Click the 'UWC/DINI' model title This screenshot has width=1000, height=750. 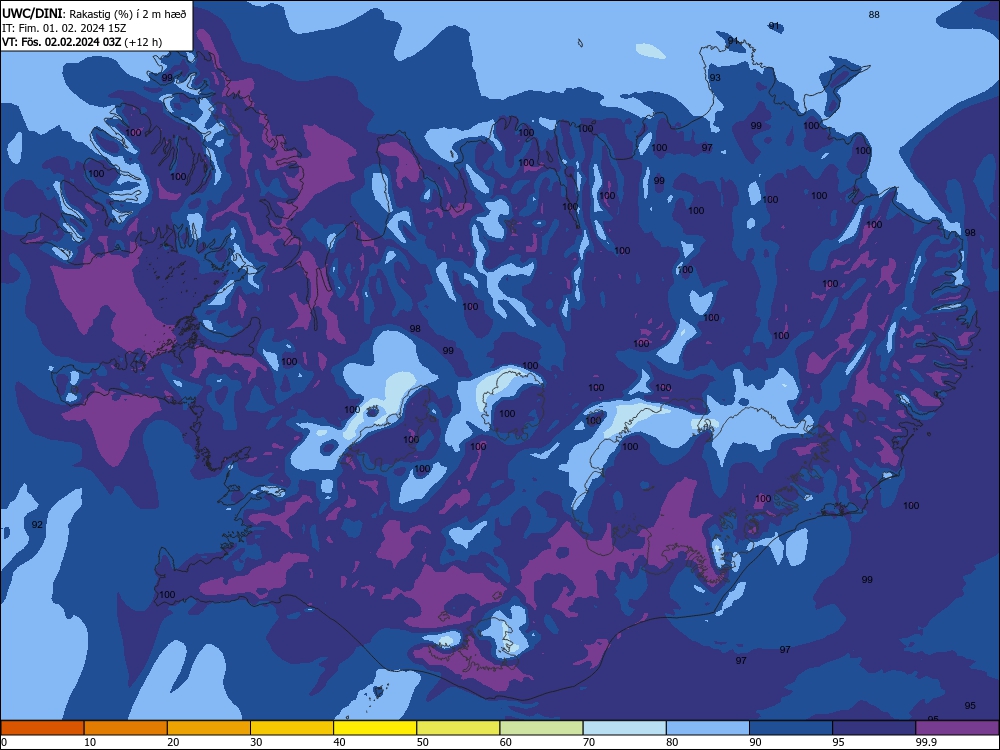click(33, 13)
